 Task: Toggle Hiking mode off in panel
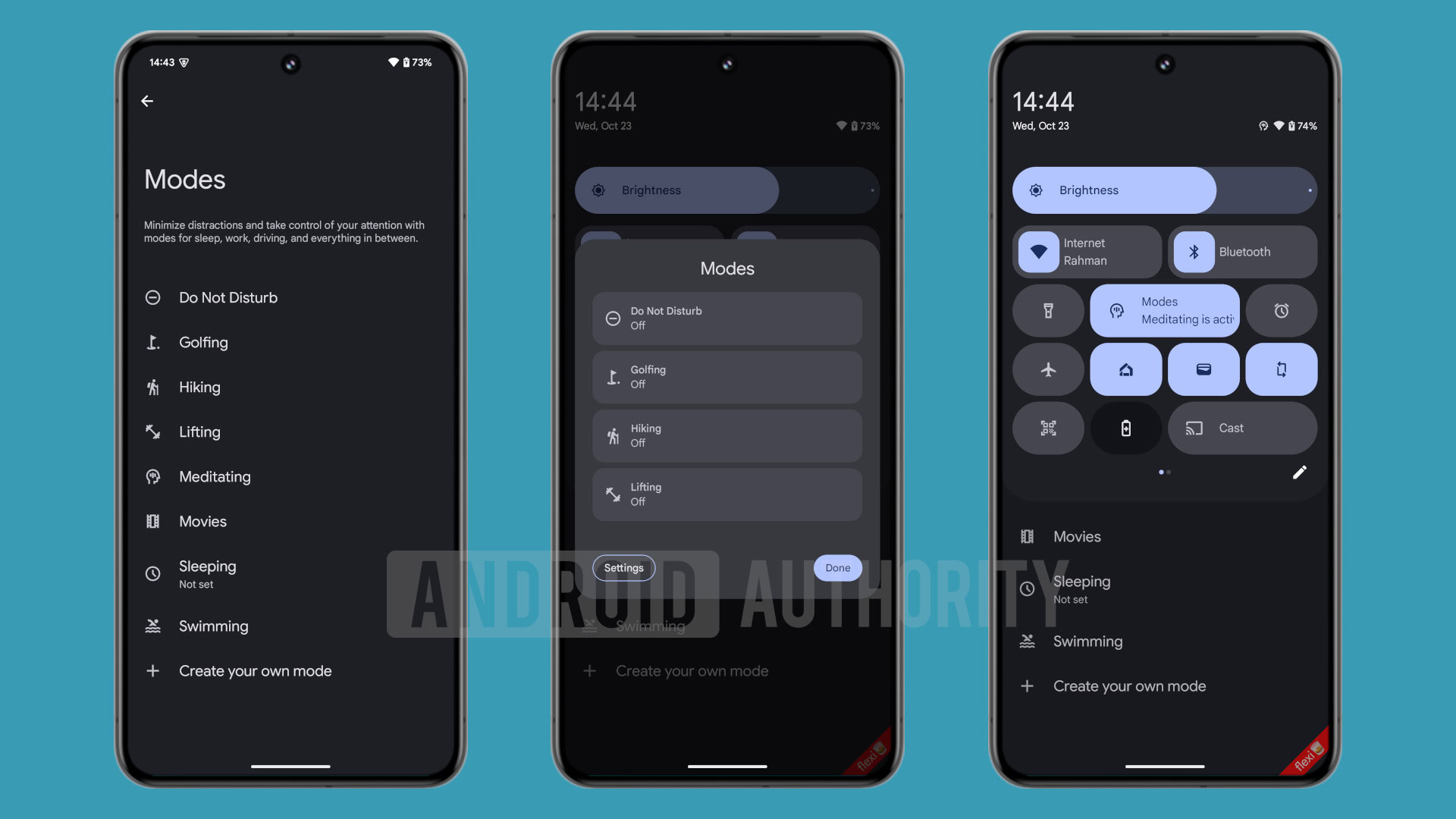(727, 435)
